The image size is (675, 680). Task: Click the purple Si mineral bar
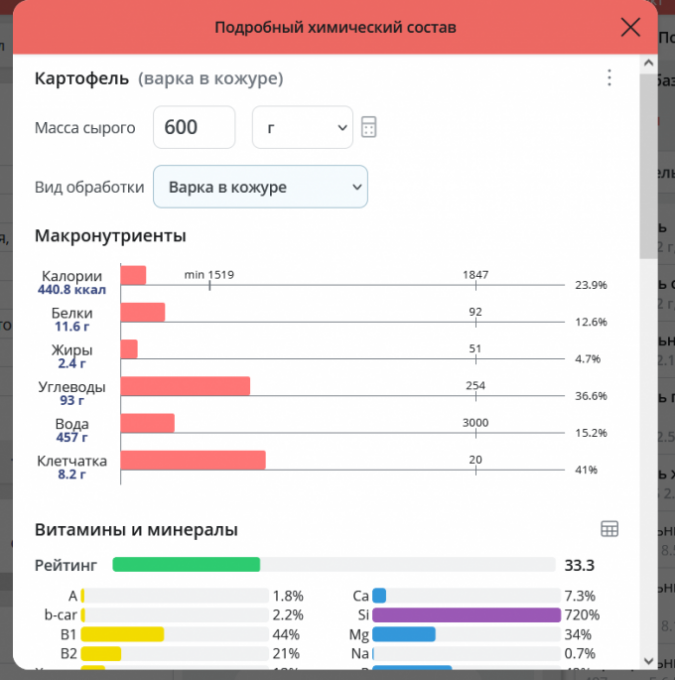coord(466,615)
